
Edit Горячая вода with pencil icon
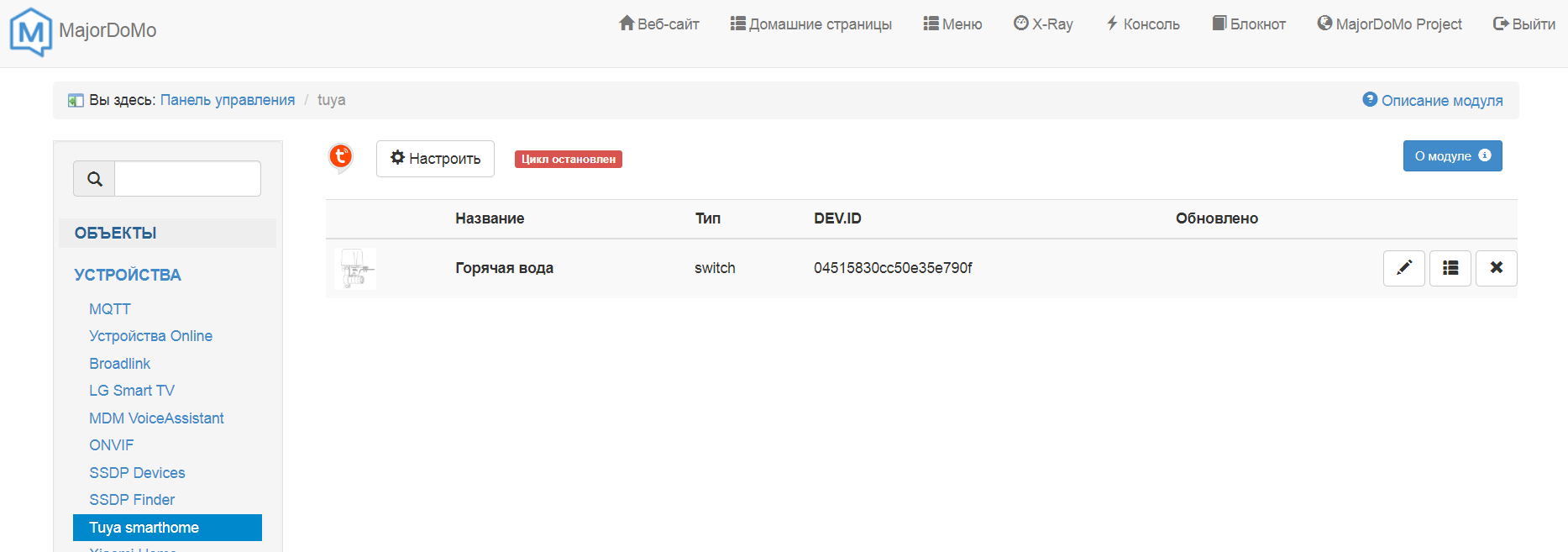pyautogui.click(x=1404, y=268)
